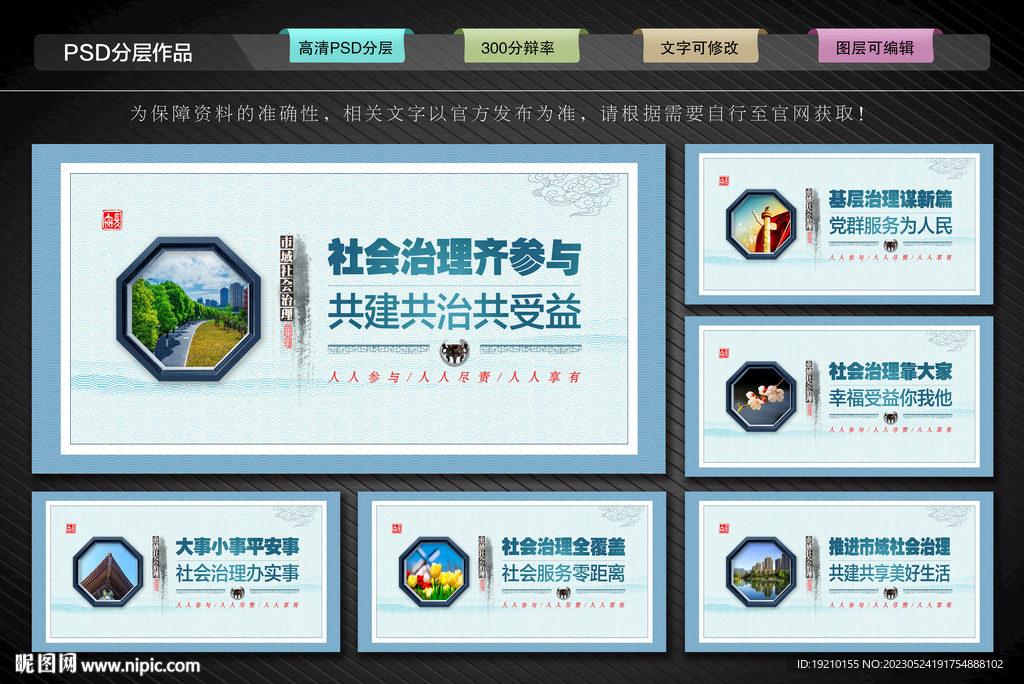Select the 社会治理办实事 text

click(x=237, y=574)
